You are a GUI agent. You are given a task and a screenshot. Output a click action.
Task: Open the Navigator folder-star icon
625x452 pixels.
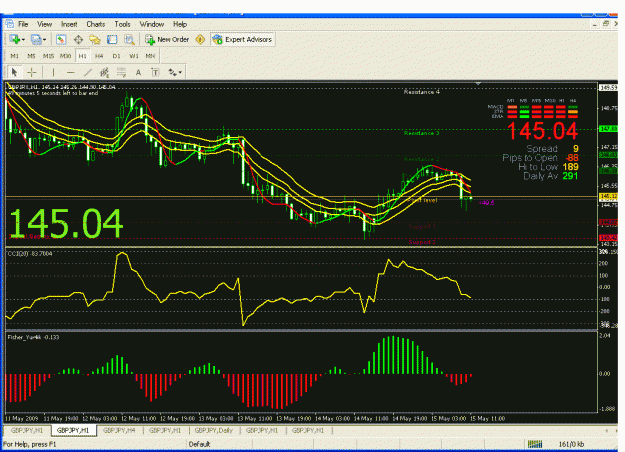click(95, 39)
